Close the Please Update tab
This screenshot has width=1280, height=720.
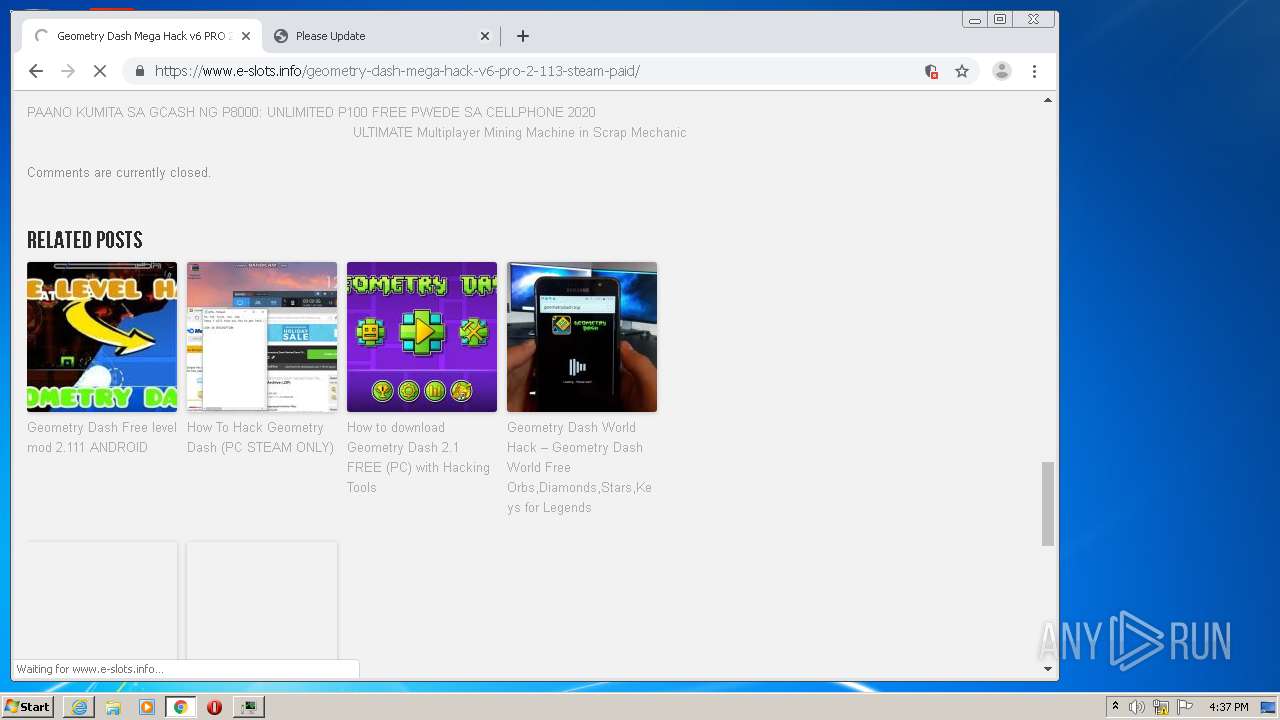point(485,36)
